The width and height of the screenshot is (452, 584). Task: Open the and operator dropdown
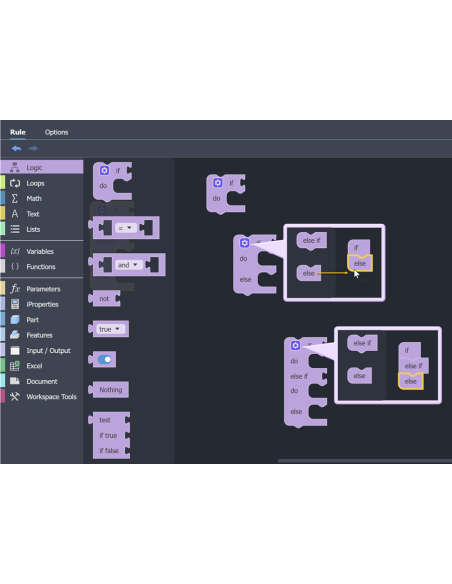pos(128,265)
